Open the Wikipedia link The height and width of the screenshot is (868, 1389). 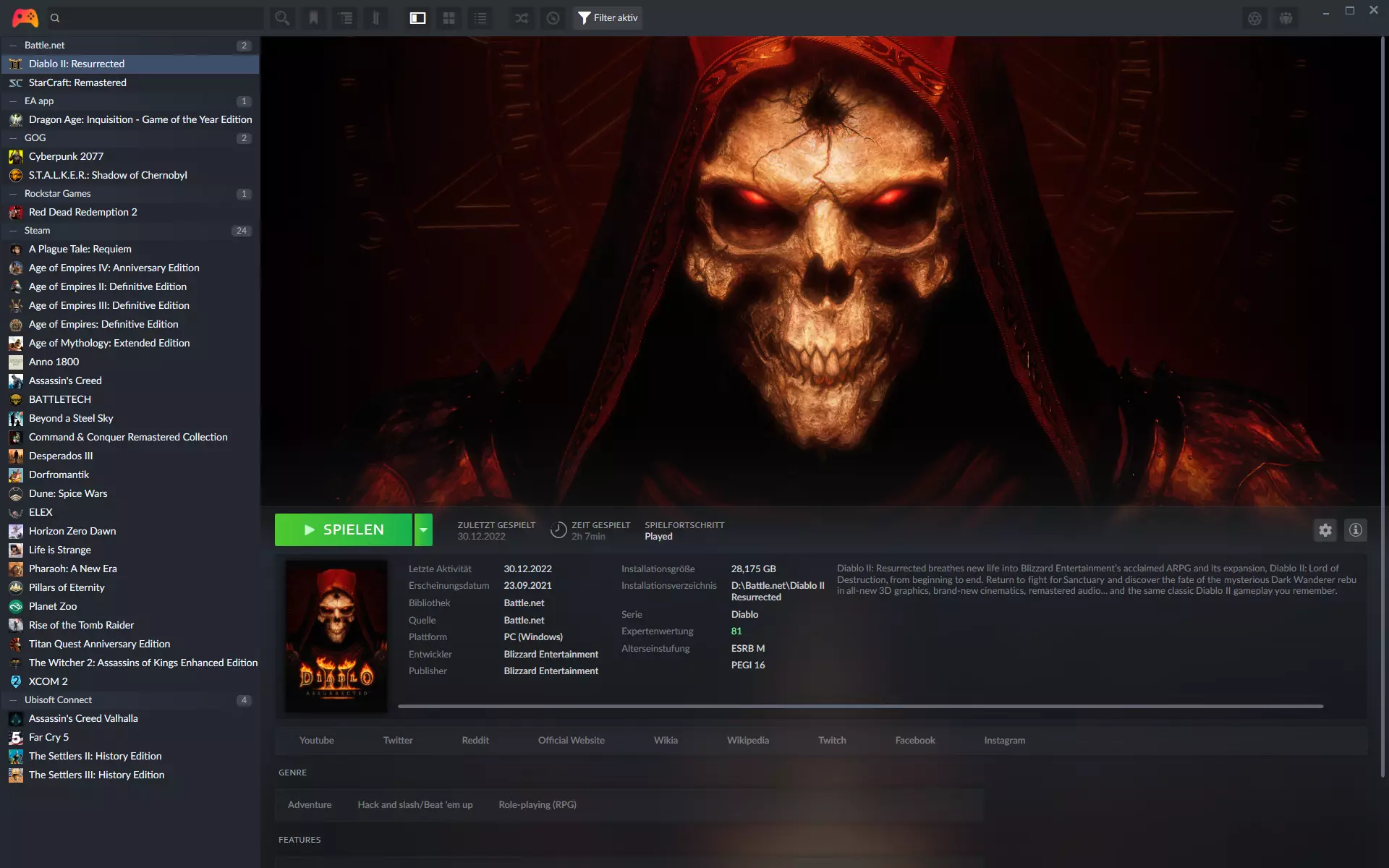[x=748, y=741]
